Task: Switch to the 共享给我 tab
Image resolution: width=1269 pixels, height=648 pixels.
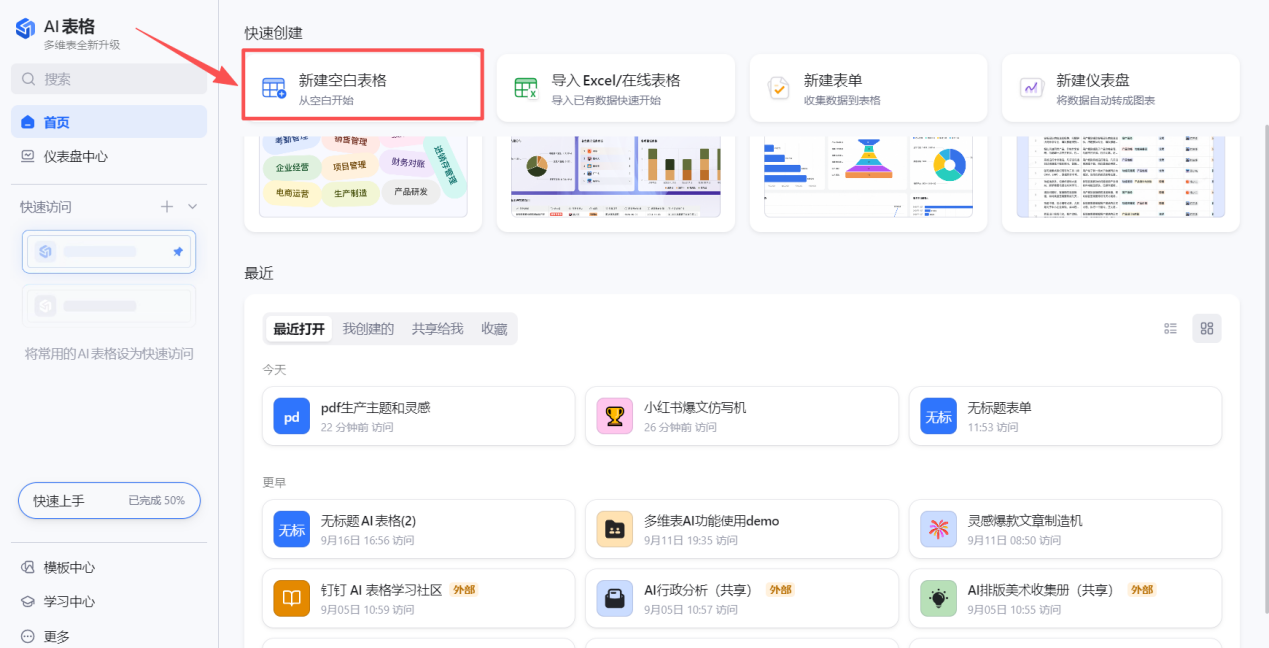Action: [x=437, y=328]
